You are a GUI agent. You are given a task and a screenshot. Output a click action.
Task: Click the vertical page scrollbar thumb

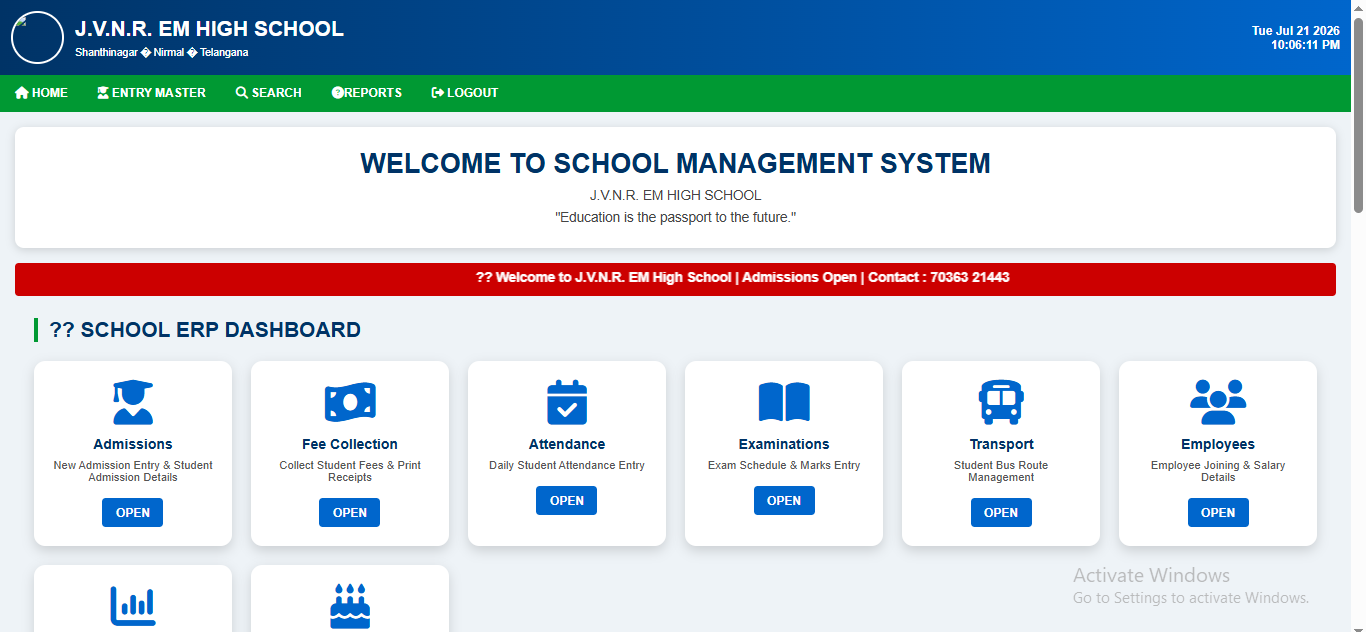tap(1359, 113)
